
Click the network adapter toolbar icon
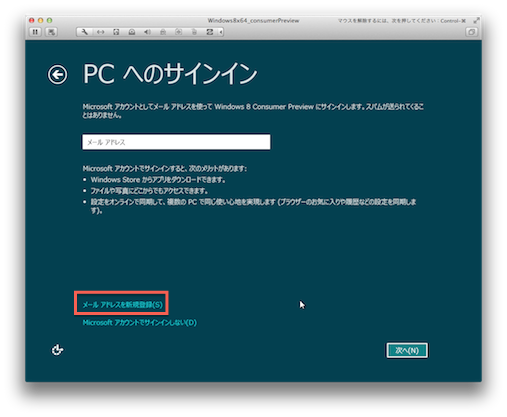[100, 32]
